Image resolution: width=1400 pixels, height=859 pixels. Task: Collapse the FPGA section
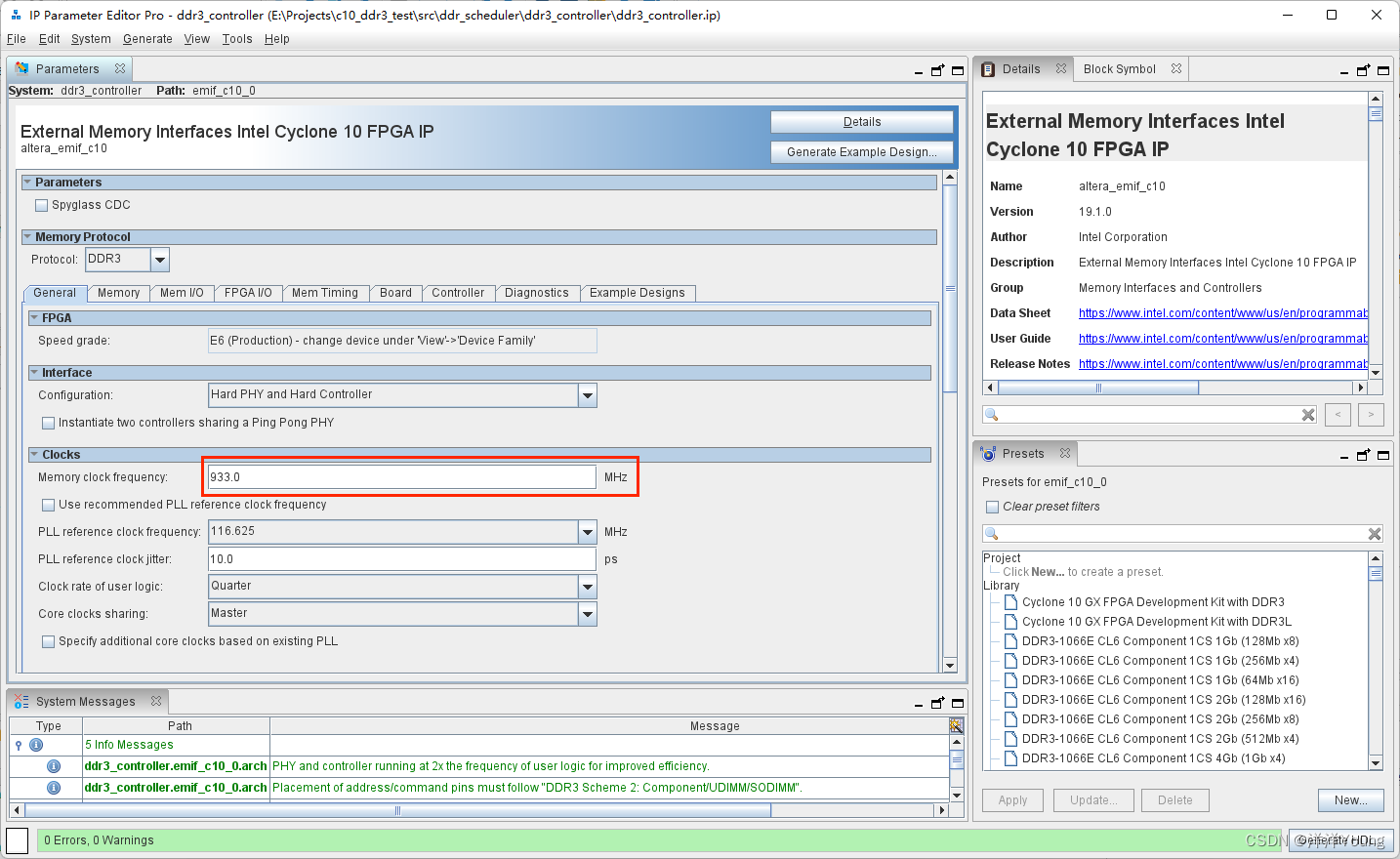click(x=34, y=318)
